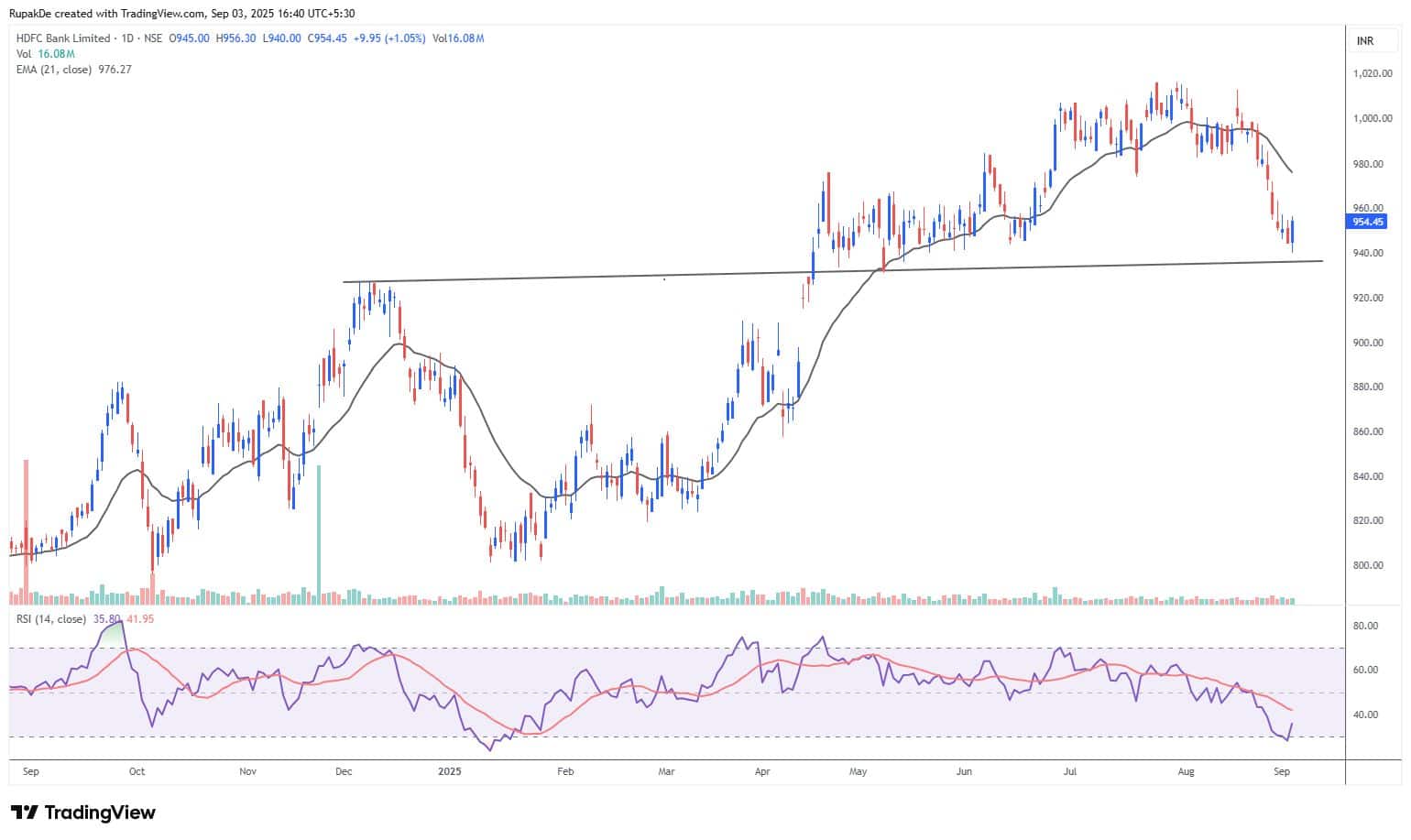1411x840 pixels.
Task: Click the 860.00 price scale label
Action: click(x=1368, y=432)
